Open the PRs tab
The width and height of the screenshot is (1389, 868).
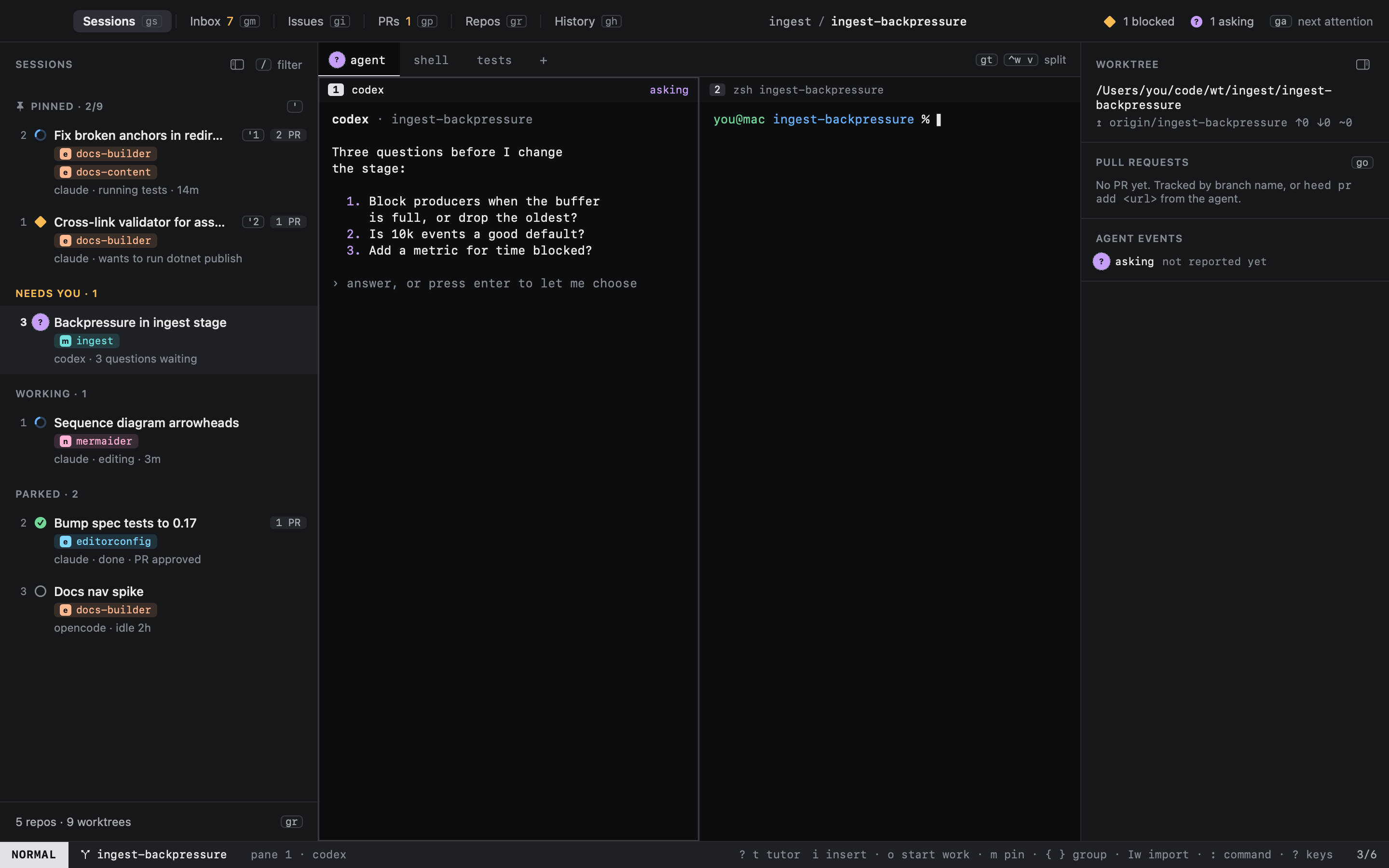coord(408,21)
